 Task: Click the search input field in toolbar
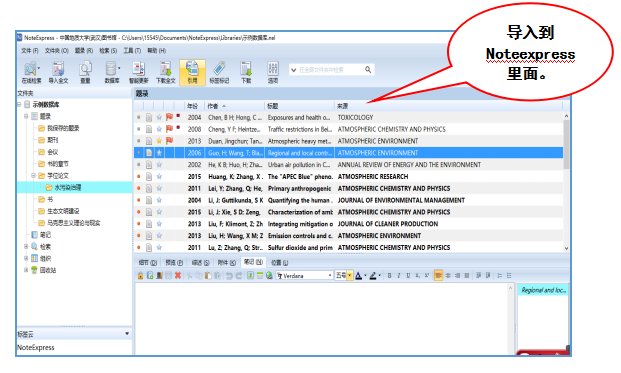coord(331,70)
